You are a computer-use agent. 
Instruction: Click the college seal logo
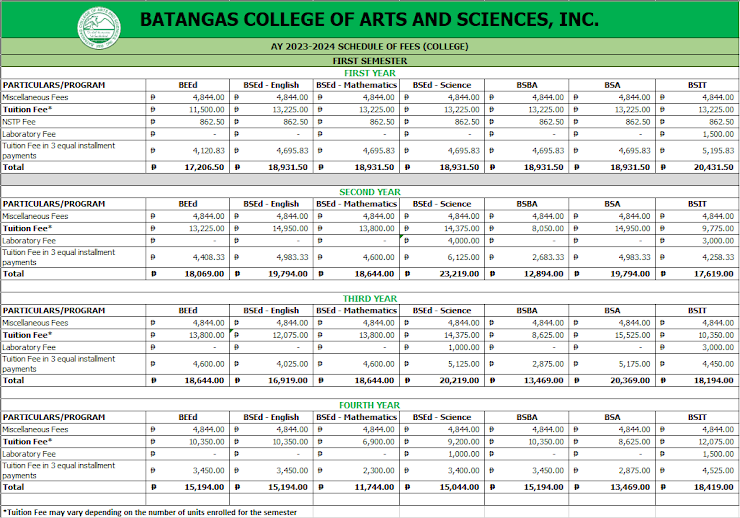tap(99, 28)
